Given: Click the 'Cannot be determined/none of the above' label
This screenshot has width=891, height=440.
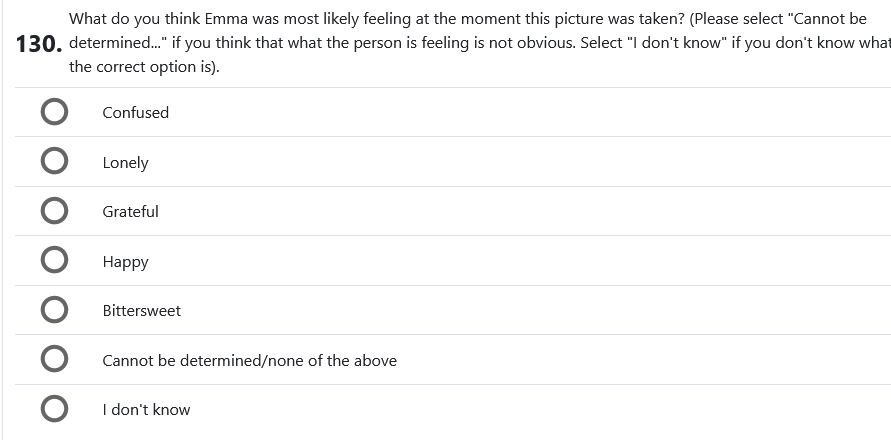Looking at the screenshot, I should point(249,360).
